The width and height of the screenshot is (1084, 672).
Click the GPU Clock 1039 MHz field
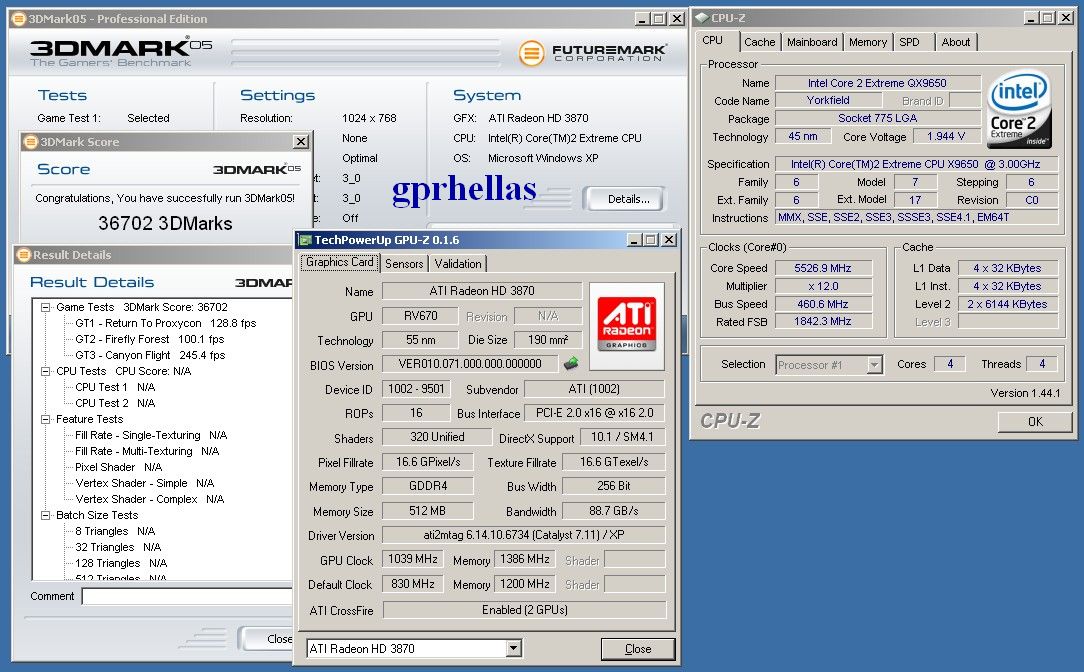pyautogui.click(x=413, y=559)
